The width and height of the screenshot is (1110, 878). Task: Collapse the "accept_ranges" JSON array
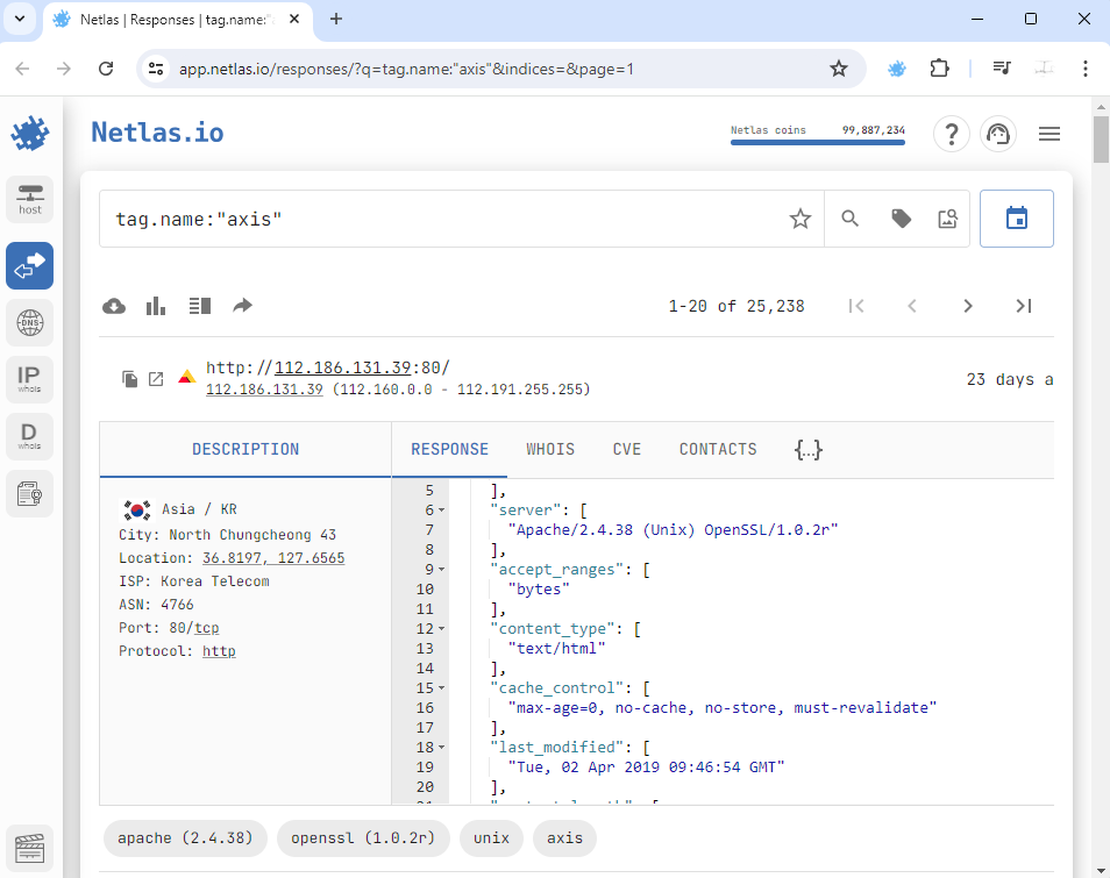point(442,570)
